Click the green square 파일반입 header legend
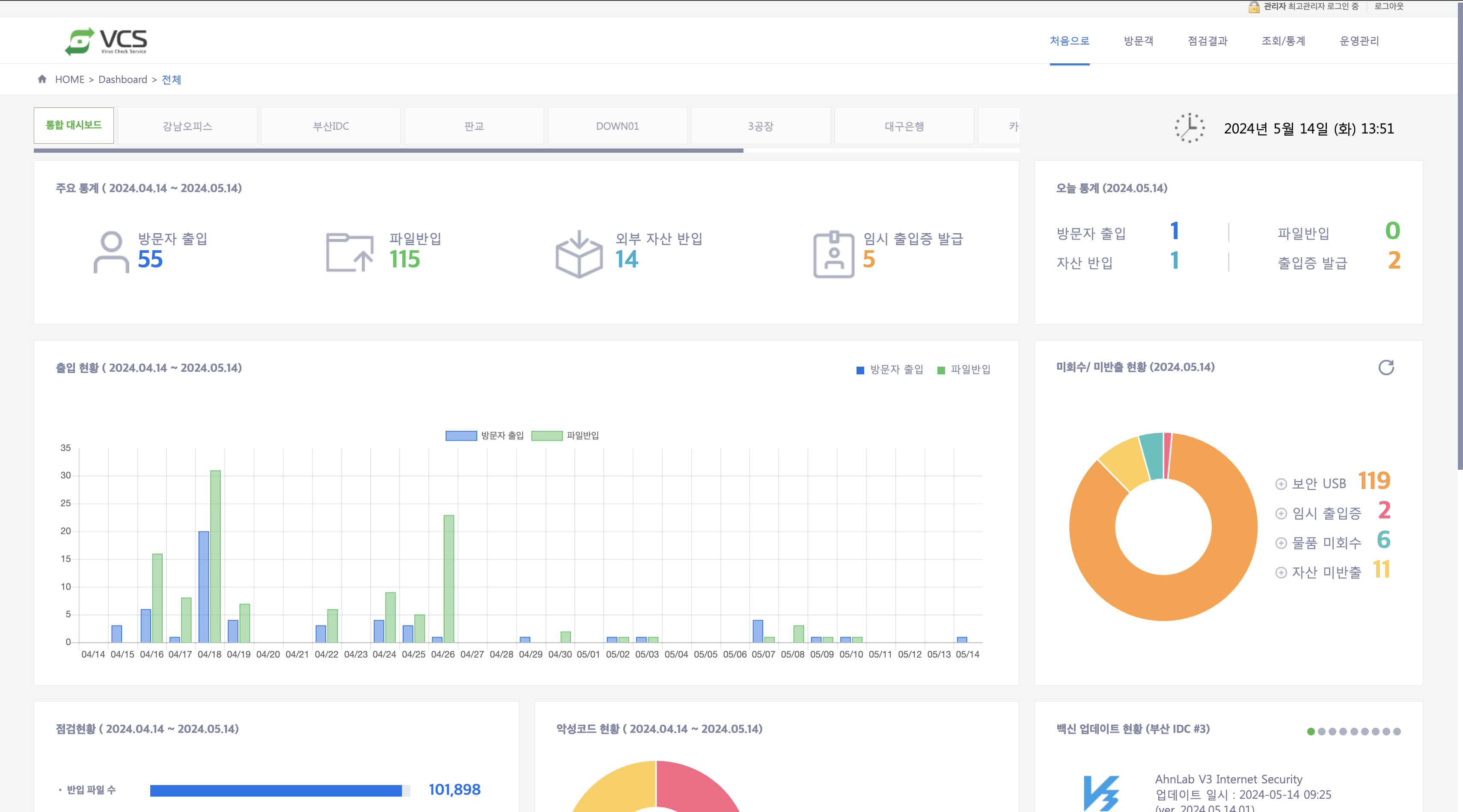Viewport: 1463px width, 812px height. point(940,370)
